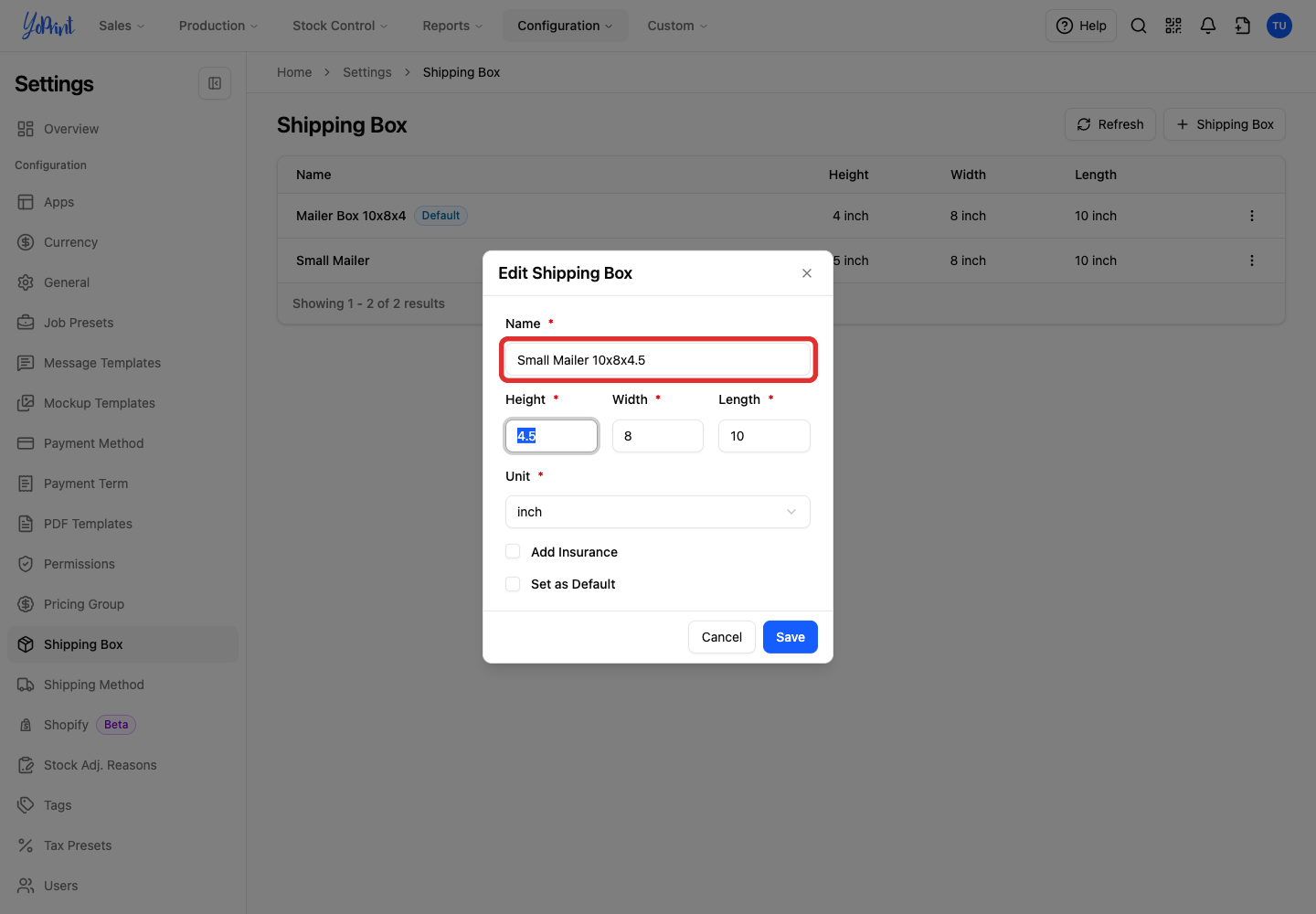Open Currency settings
The width and height of the screenshot is (1316, 914).
[123, 242]
